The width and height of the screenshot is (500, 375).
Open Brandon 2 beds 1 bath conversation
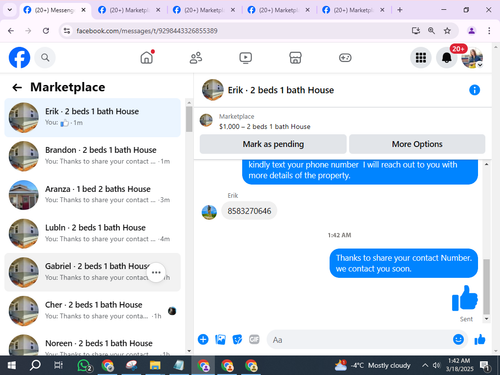tap(92, 156)
